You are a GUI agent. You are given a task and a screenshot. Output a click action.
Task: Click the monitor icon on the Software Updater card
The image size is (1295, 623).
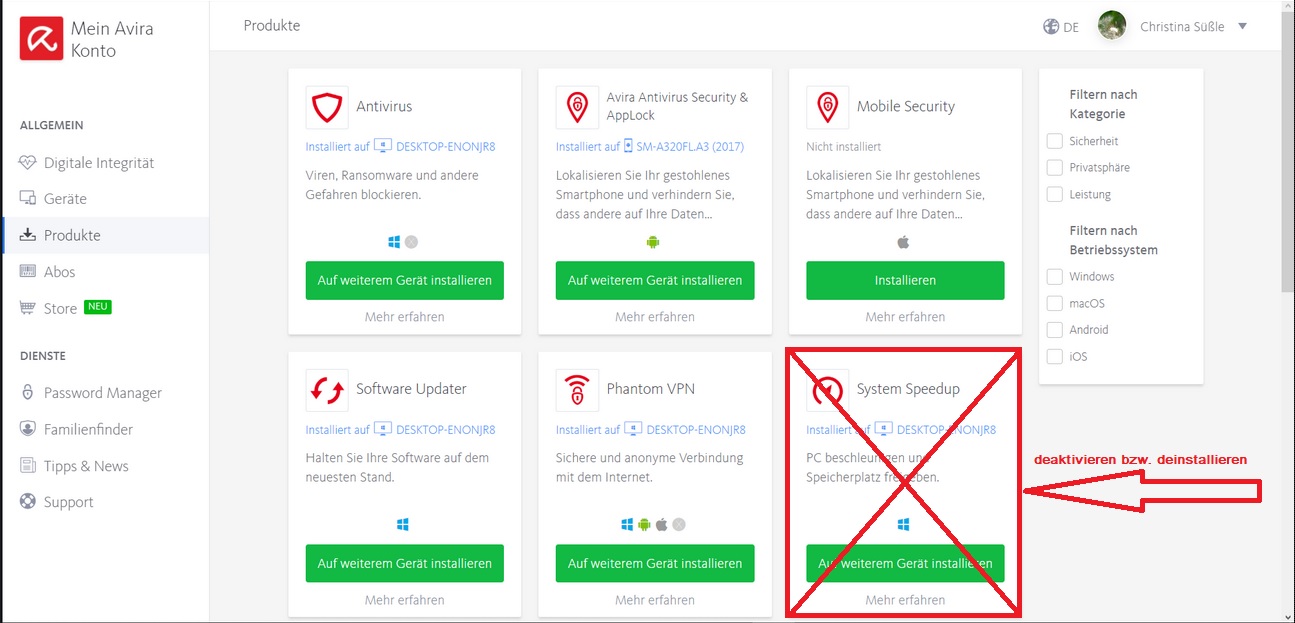point(383,429)
